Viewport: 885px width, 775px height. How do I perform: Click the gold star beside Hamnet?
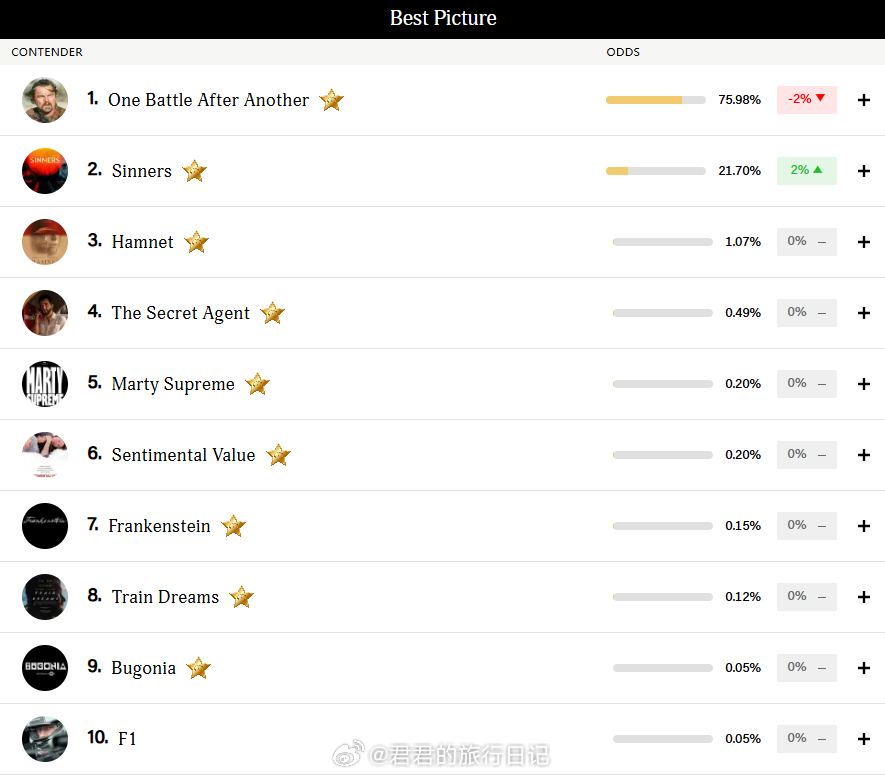coord(196,242)
